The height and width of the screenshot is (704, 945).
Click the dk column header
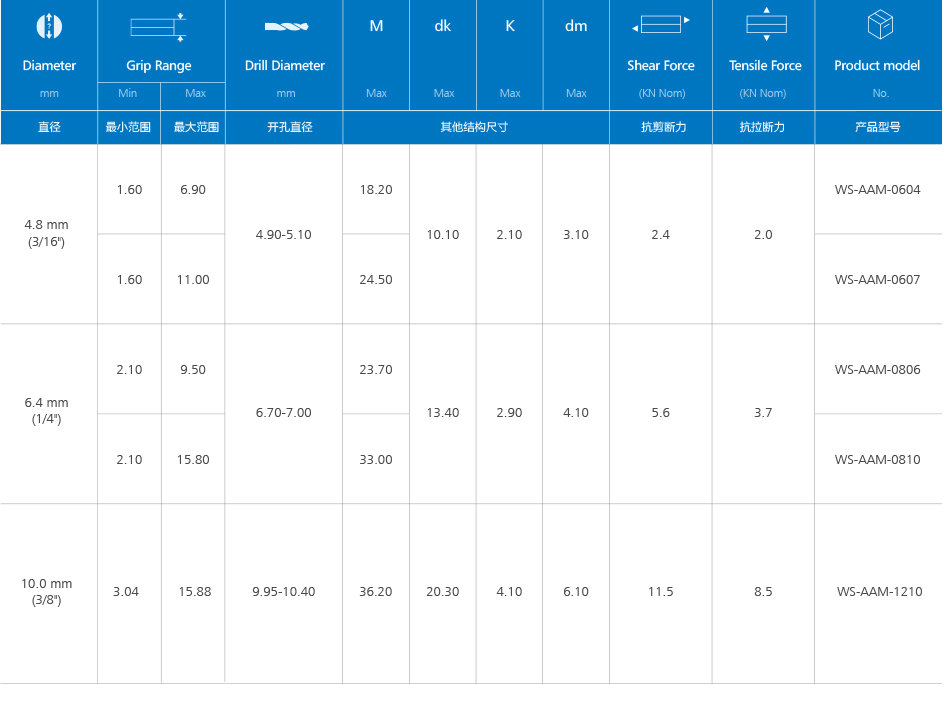tap(443, 27)
